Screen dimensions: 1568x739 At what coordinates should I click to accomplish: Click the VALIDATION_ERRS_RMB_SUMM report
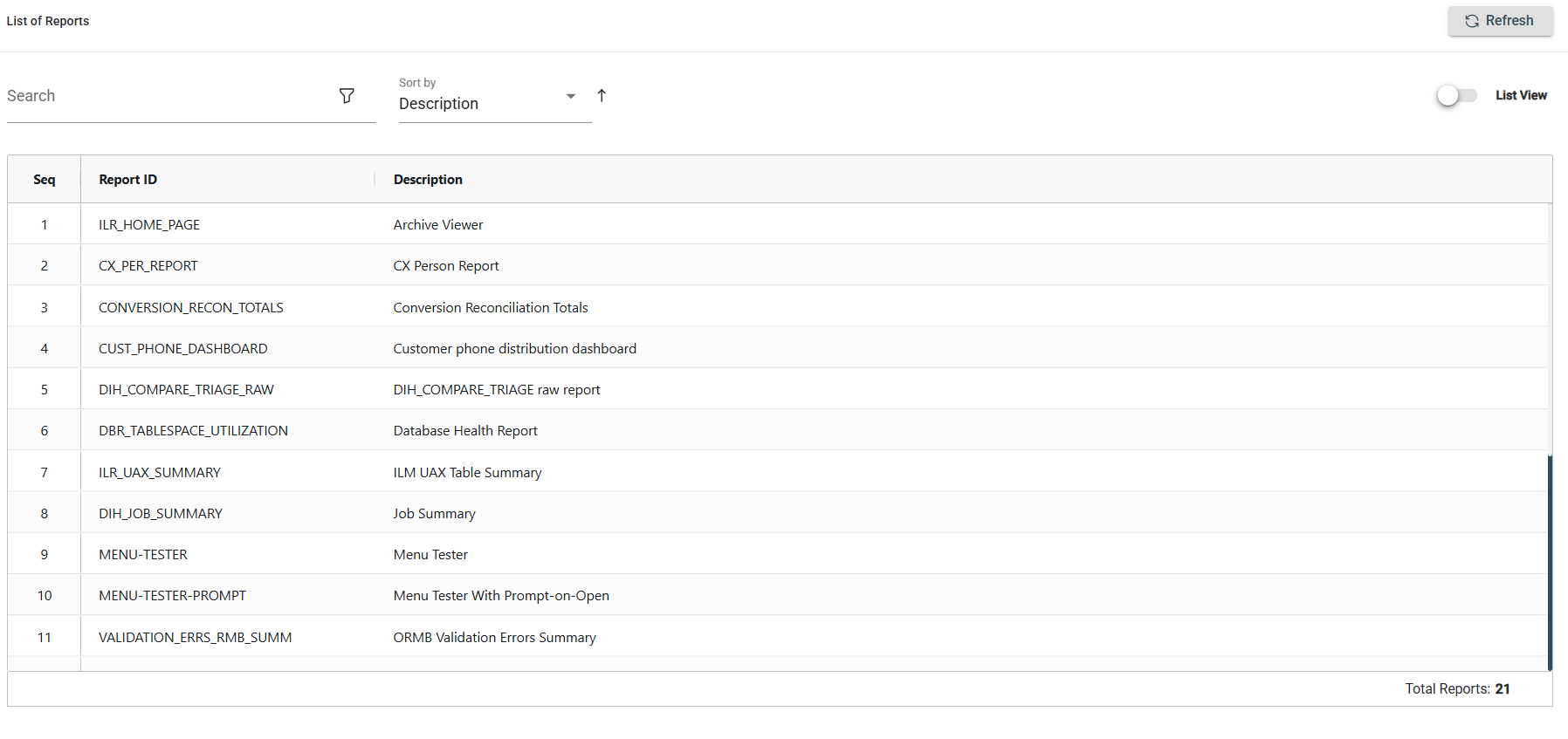coord(196,638)
